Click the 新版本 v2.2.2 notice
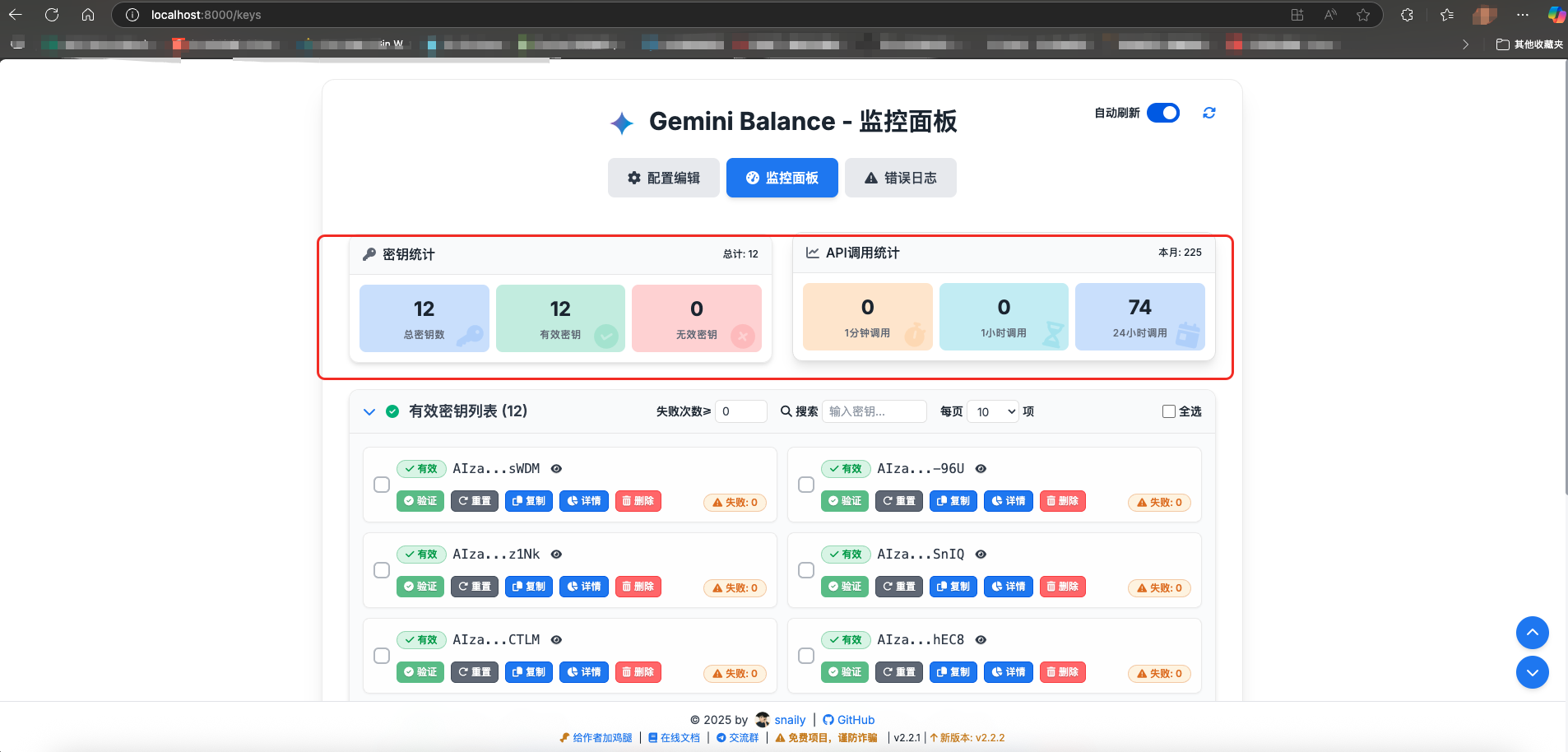 point(967,738)
